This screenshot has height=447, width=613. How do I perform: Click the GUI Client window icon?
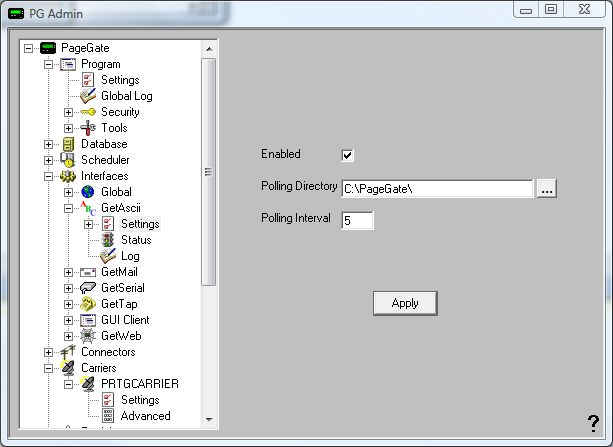[x=88, y=320]
